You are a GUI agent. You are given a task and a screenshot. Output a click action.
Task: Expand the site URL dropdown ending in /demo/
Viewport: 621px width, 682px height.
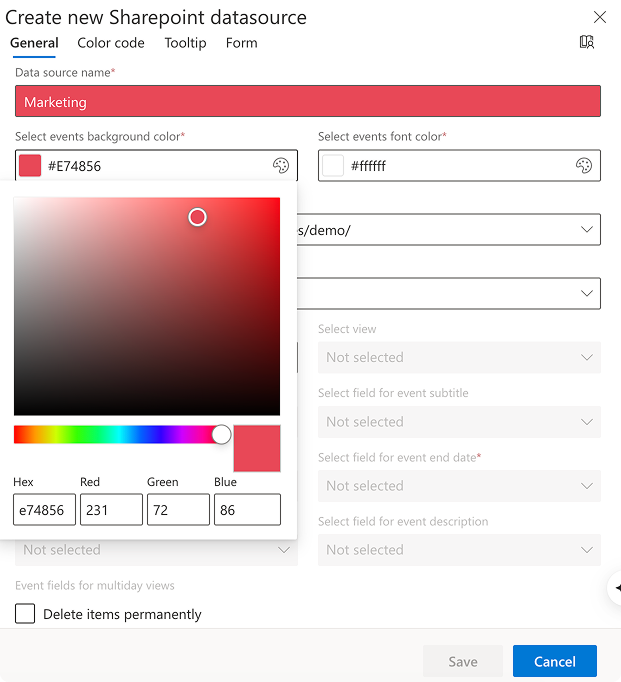coord(586,230)
